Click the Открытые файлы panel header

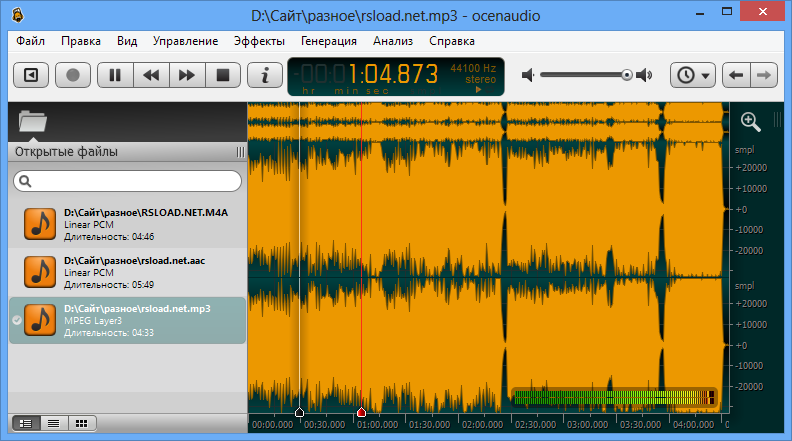tap(127, 152)
